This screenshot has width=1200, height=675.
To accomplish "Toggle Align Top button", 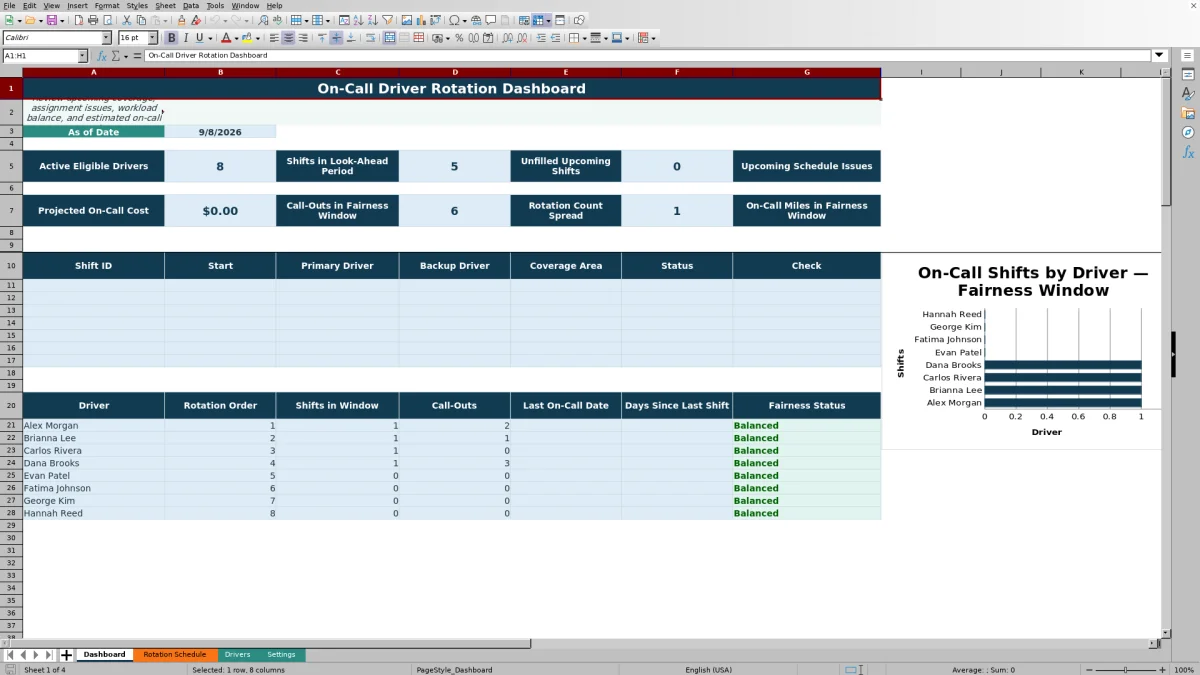I will point(322,38).
